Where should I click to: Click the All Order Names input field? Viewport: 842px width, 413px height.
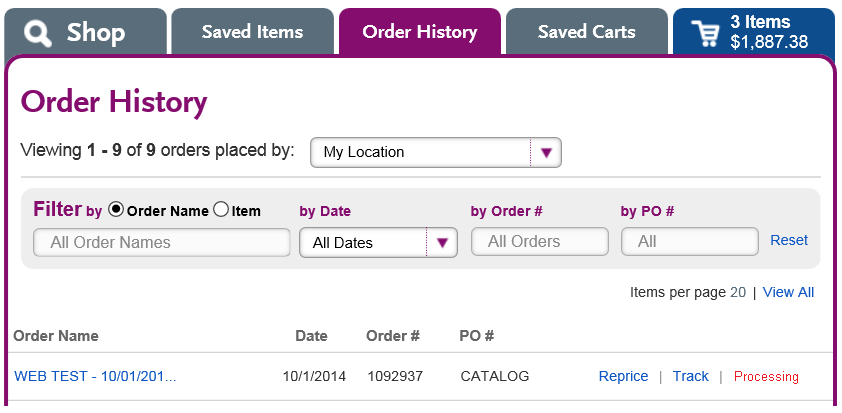162,242
